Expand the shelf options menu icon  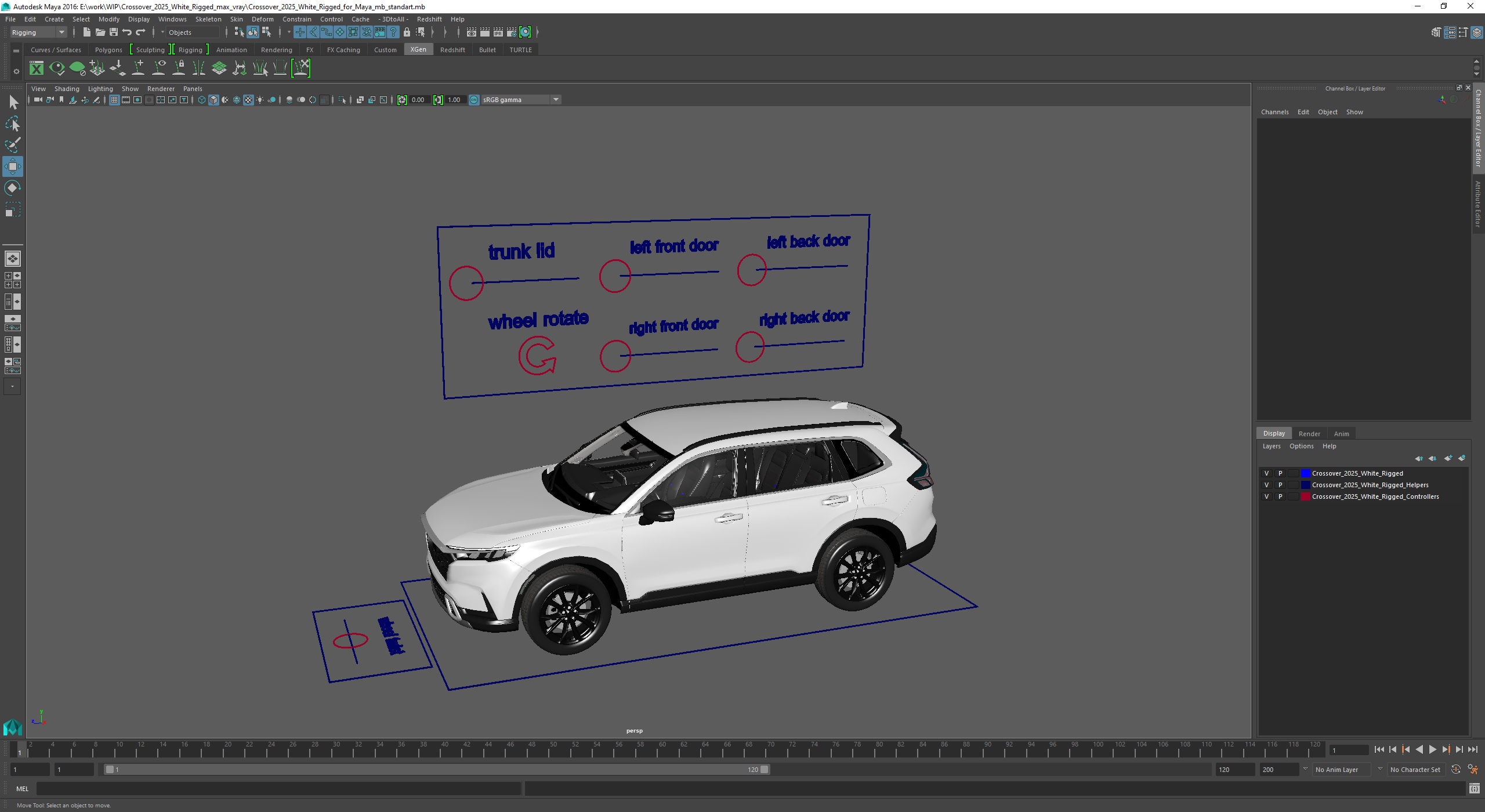click(16, 71)
